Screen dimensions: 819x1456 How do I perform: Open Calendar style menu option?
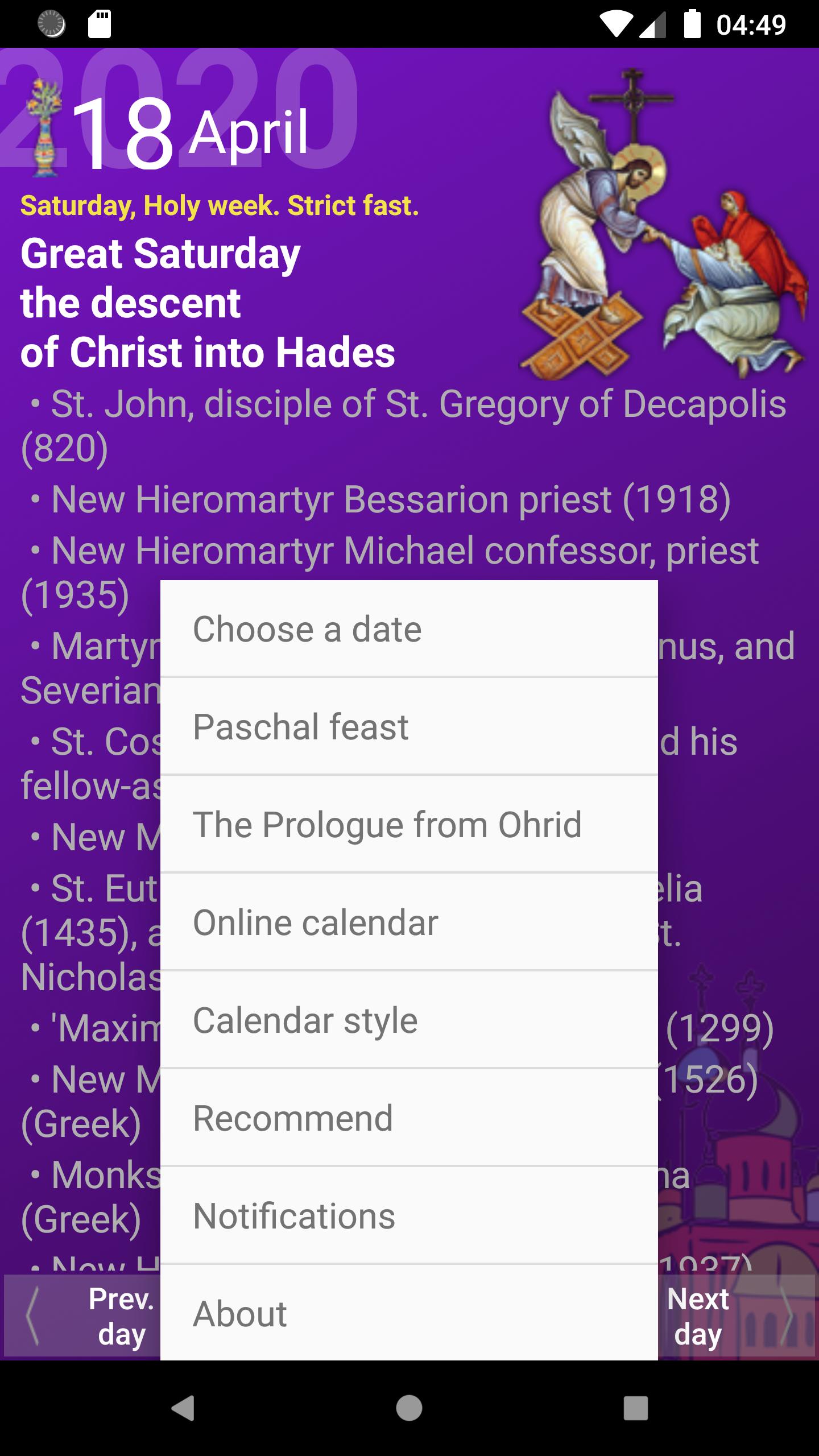(408, 1020)
